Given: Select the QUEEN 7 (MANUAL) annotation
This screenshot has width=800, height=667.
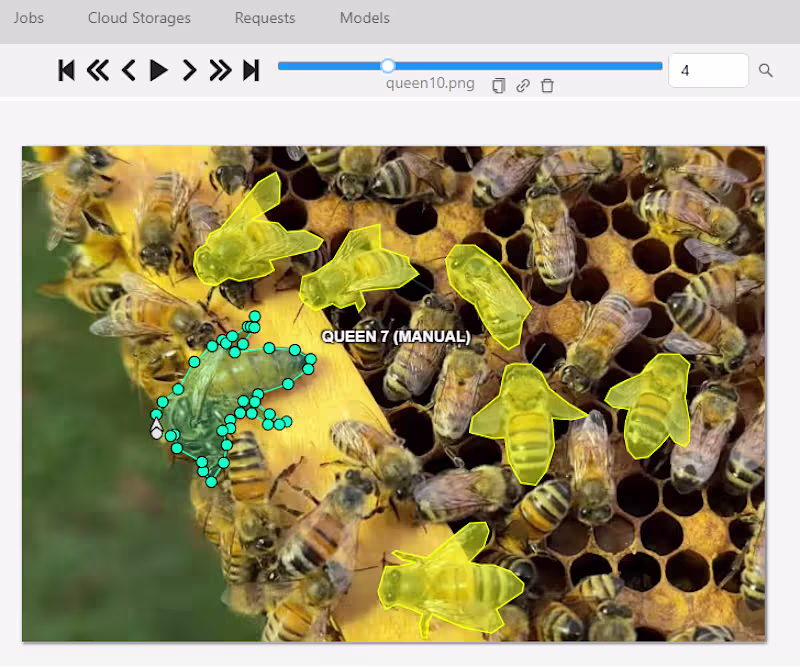Looking at the screenshot, I should click(x=395, y=338).
